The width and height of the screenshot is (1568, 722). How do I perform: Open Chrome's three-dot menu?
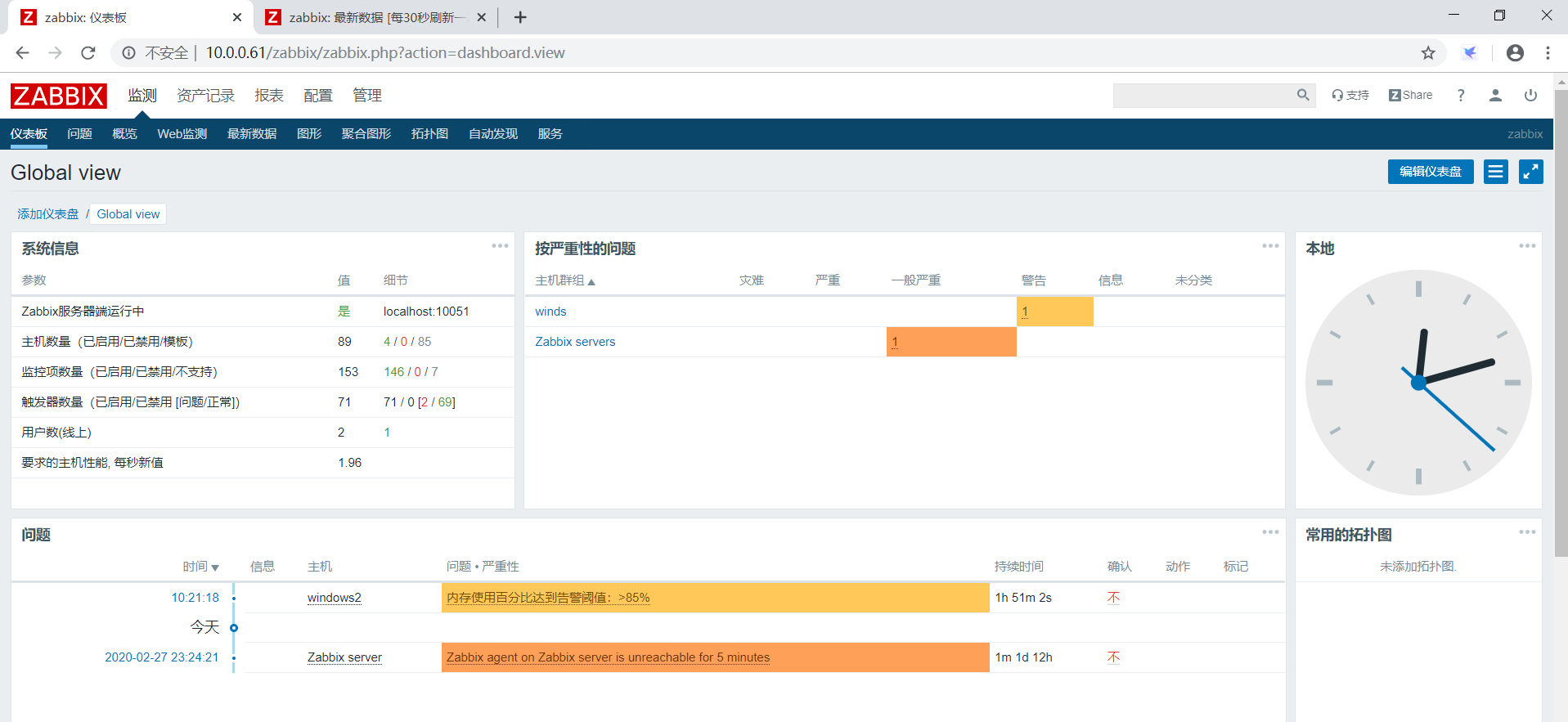[1548, 53]
